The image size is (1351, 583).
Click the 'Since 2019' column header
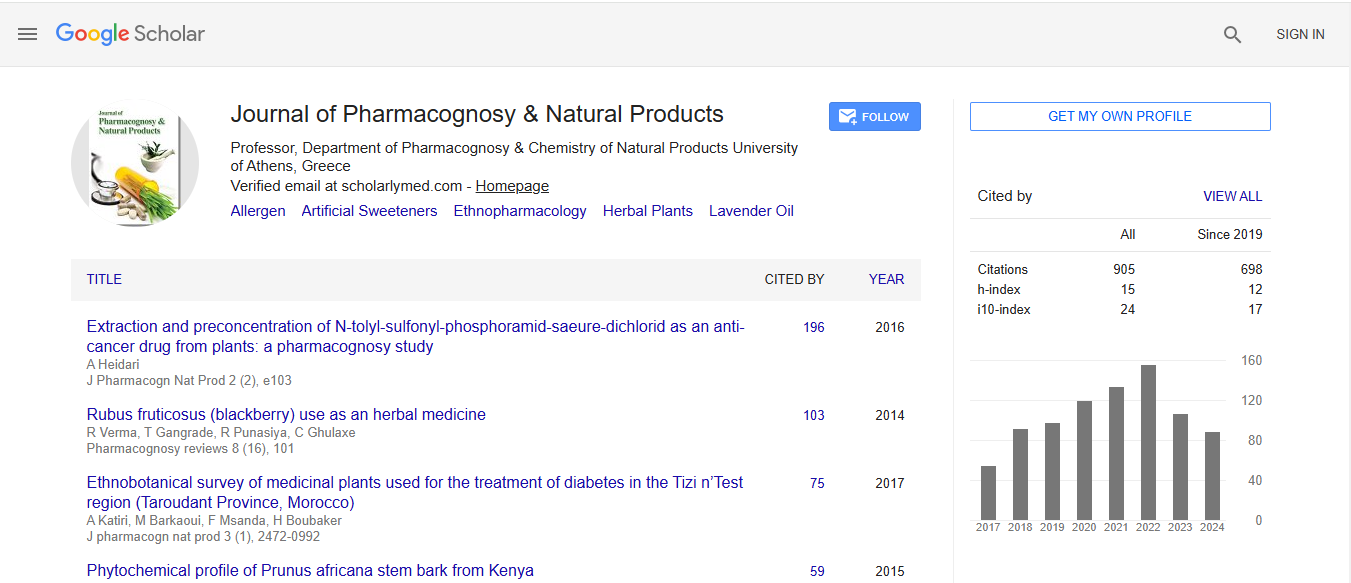coord(1230,234)
